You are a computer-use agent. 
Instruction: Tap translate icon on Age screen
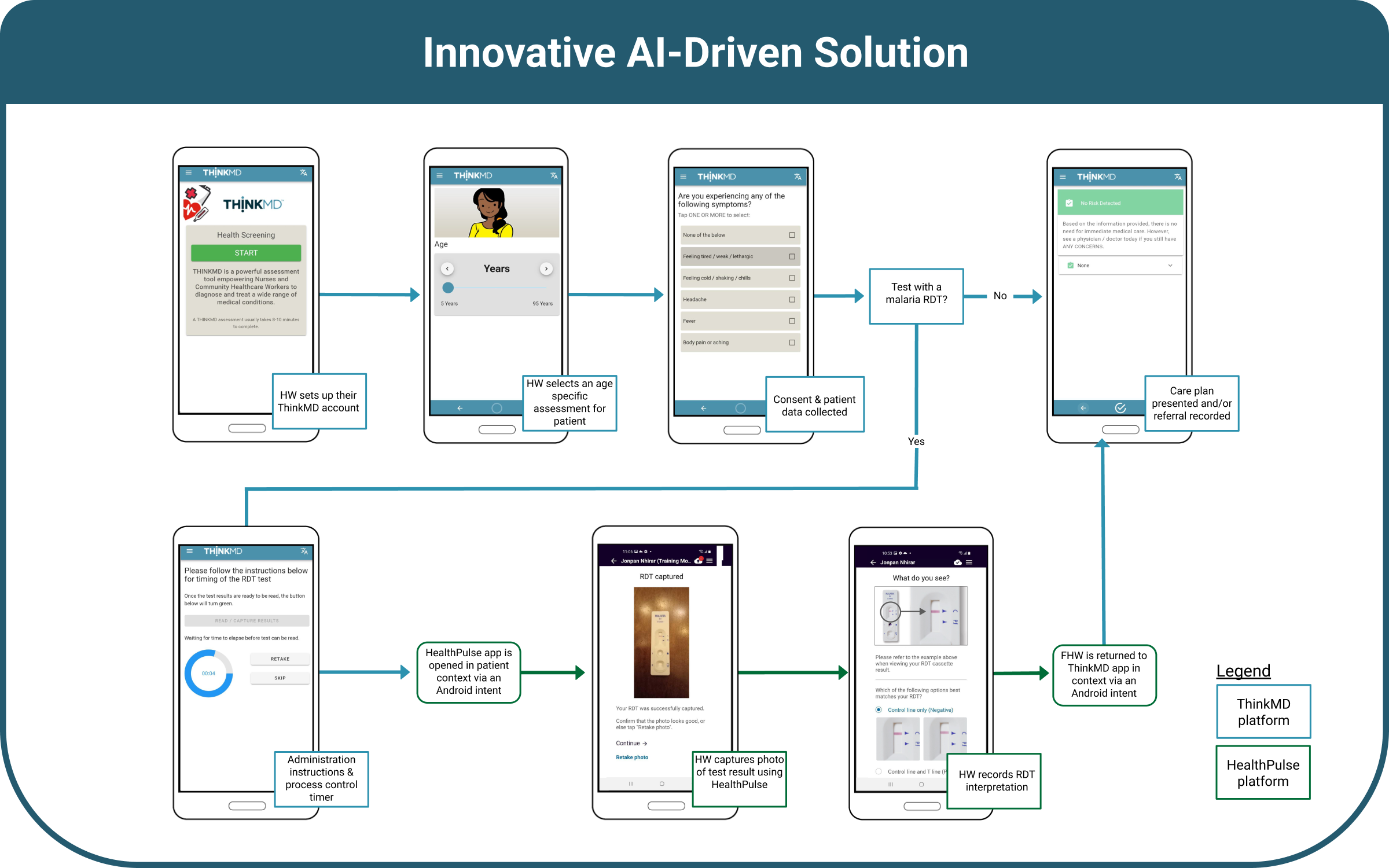point(554,175)
